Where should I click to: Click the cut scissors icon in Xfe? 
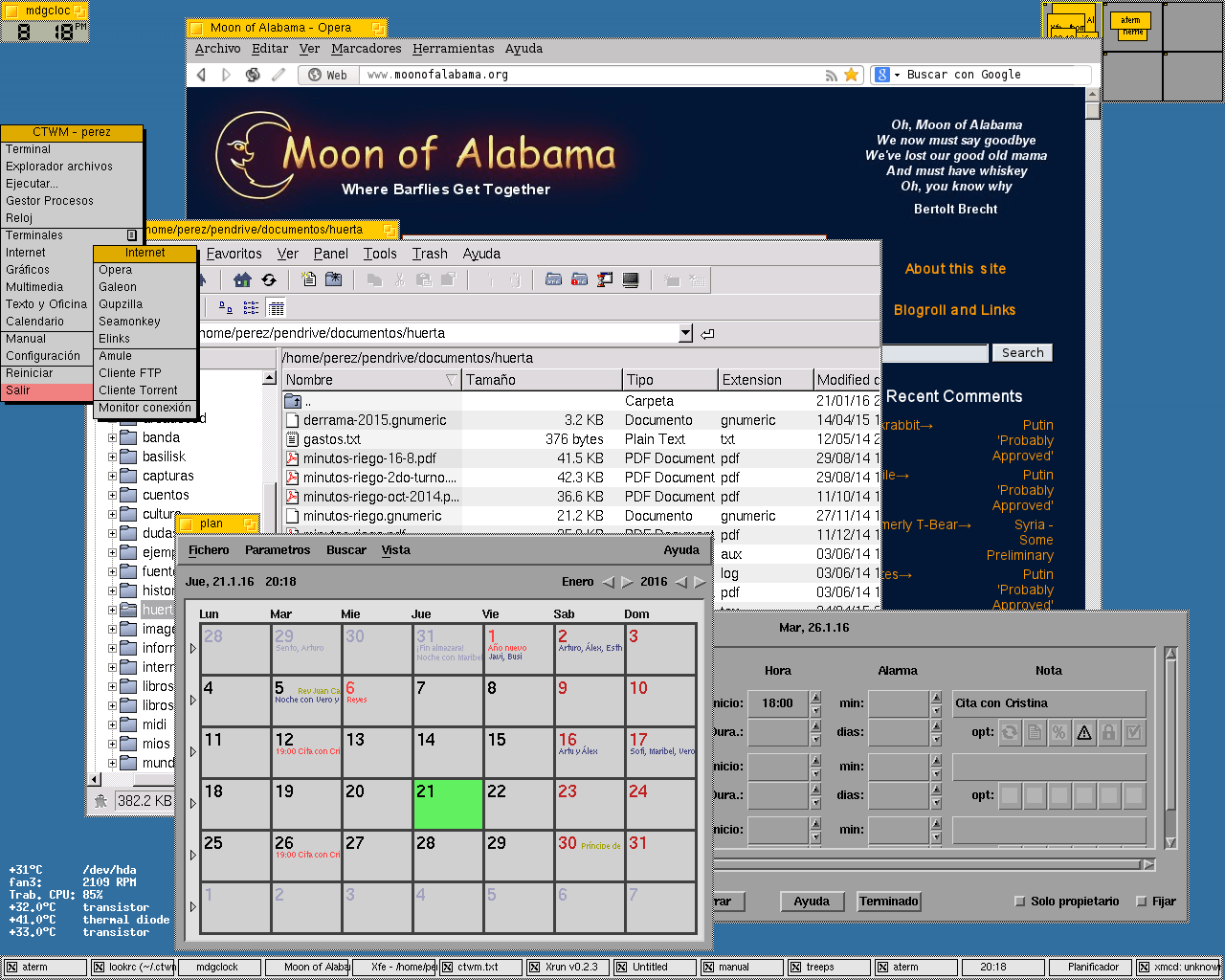click(399, 279)
